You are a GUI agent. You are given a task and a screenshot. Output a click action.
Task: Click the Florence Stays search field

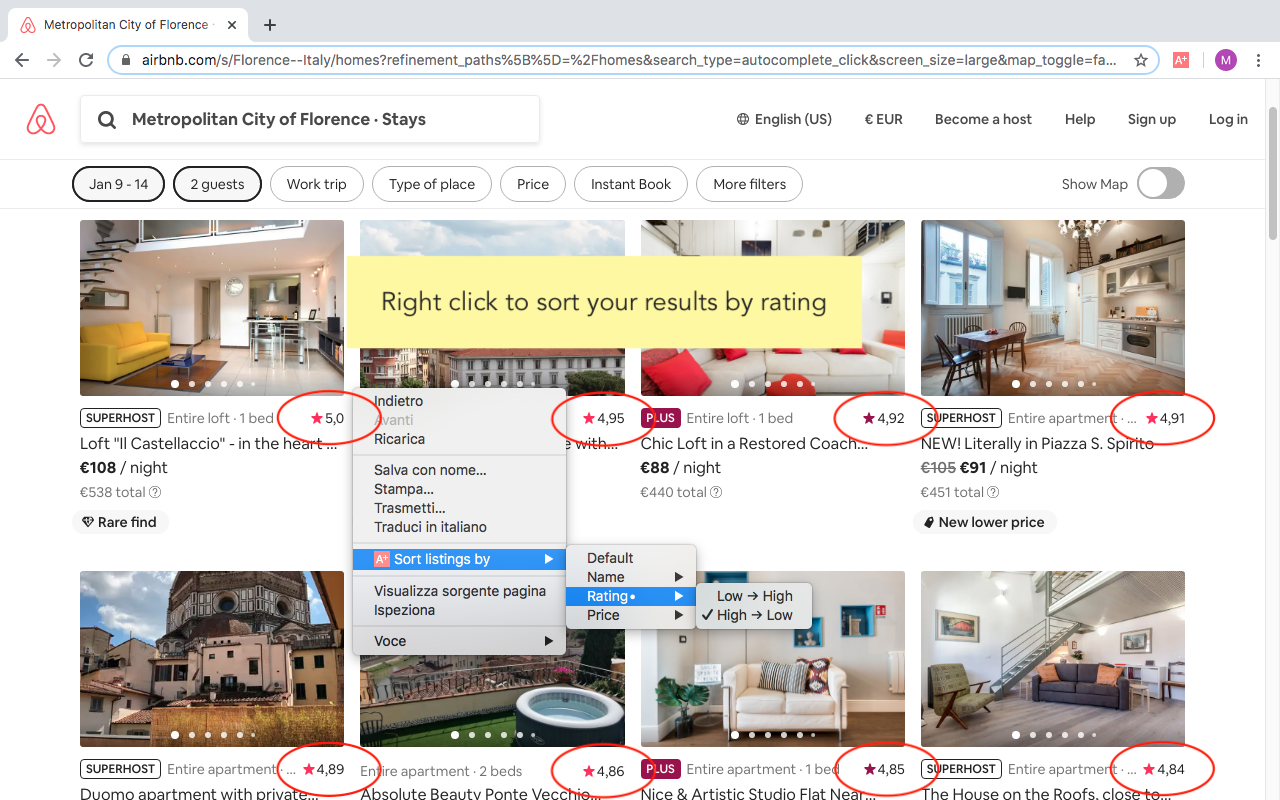[x=310, y=120]
